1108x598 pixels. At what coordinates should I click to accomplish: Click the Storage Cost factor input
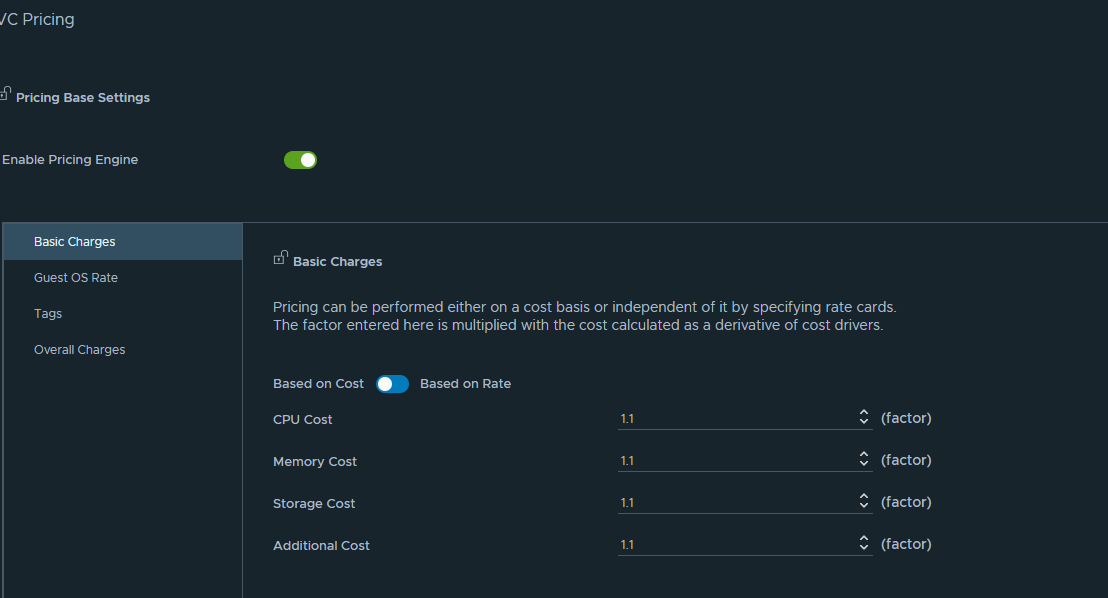click(x=735, y=503)
